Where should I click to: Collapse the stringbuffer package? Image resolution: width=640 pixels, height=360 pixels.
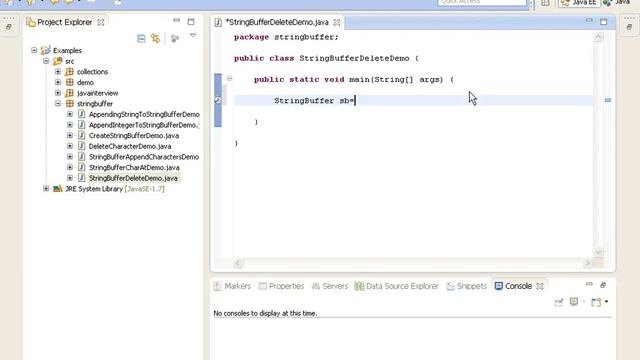tap(58, 103)
